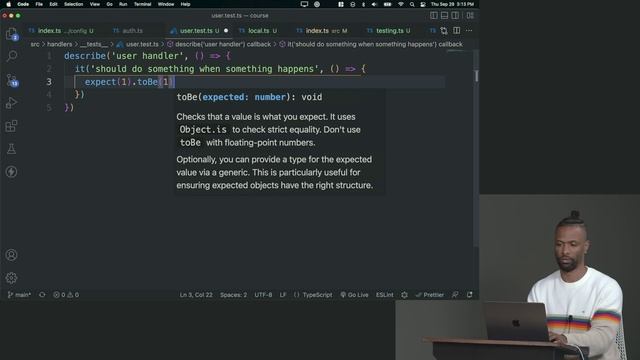Toggle primary sidebar layout icon
Image resolution: width=640 pixels, height=360 pixels.
(433, 16)
